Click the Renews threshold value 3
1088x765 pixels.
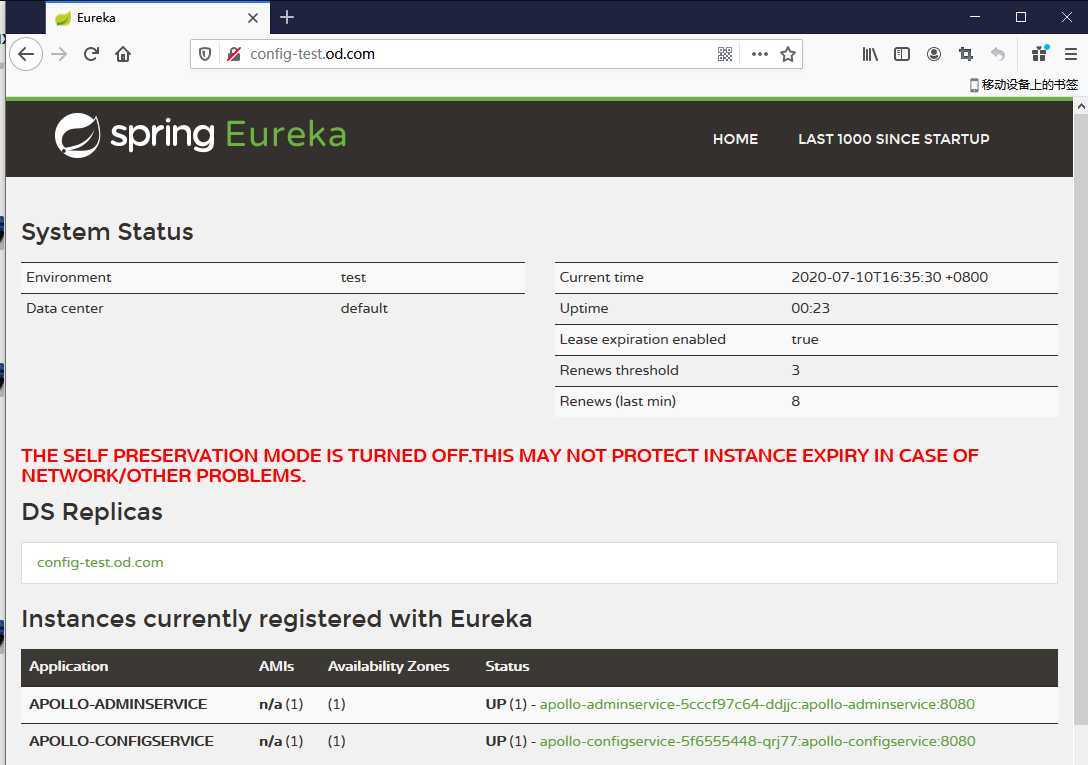[x=796, y=370]
